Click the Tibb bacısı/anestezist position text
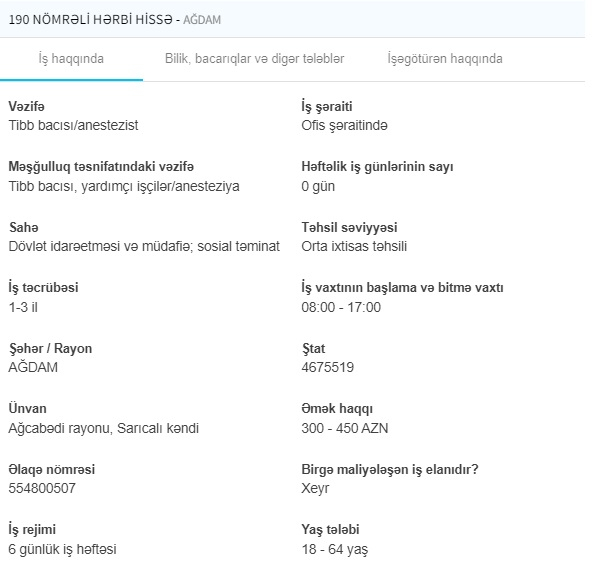 pyautogui.click(x=73, y=125)
